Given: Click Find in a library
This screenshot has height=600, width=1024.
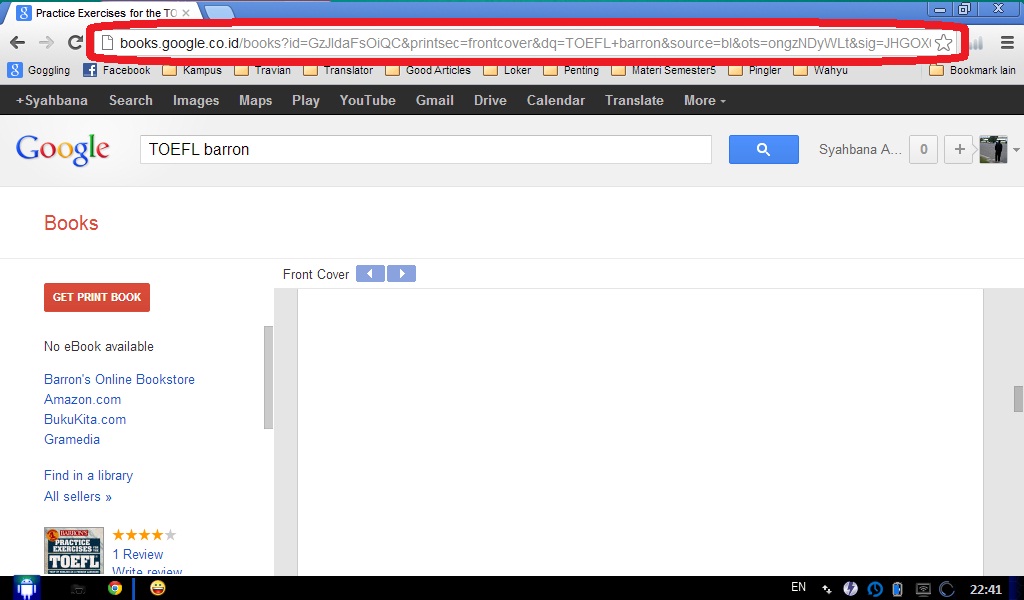Looking at the screenshot, I should point(88,475).
